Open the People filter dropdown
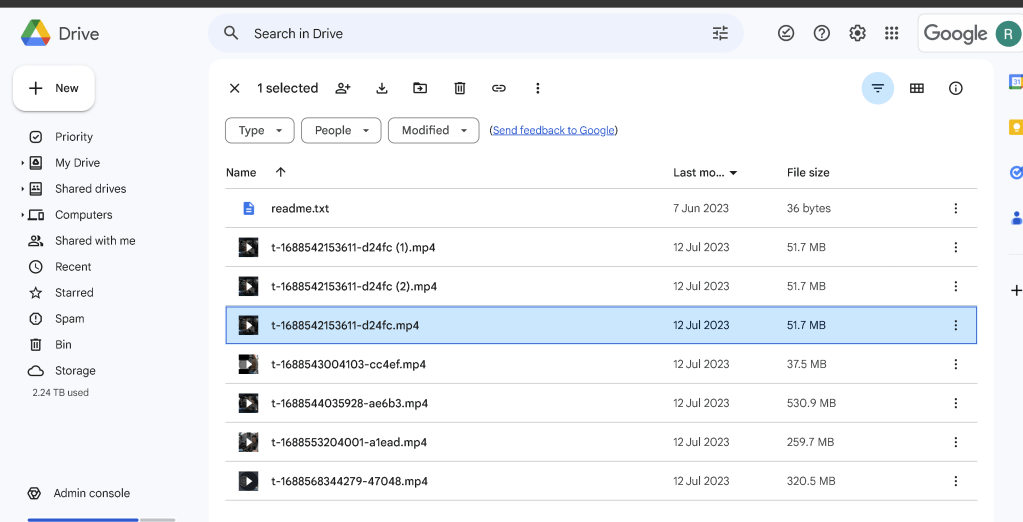Image resolution: width=1023 pixels, height=522 pixels. (341, 130)
